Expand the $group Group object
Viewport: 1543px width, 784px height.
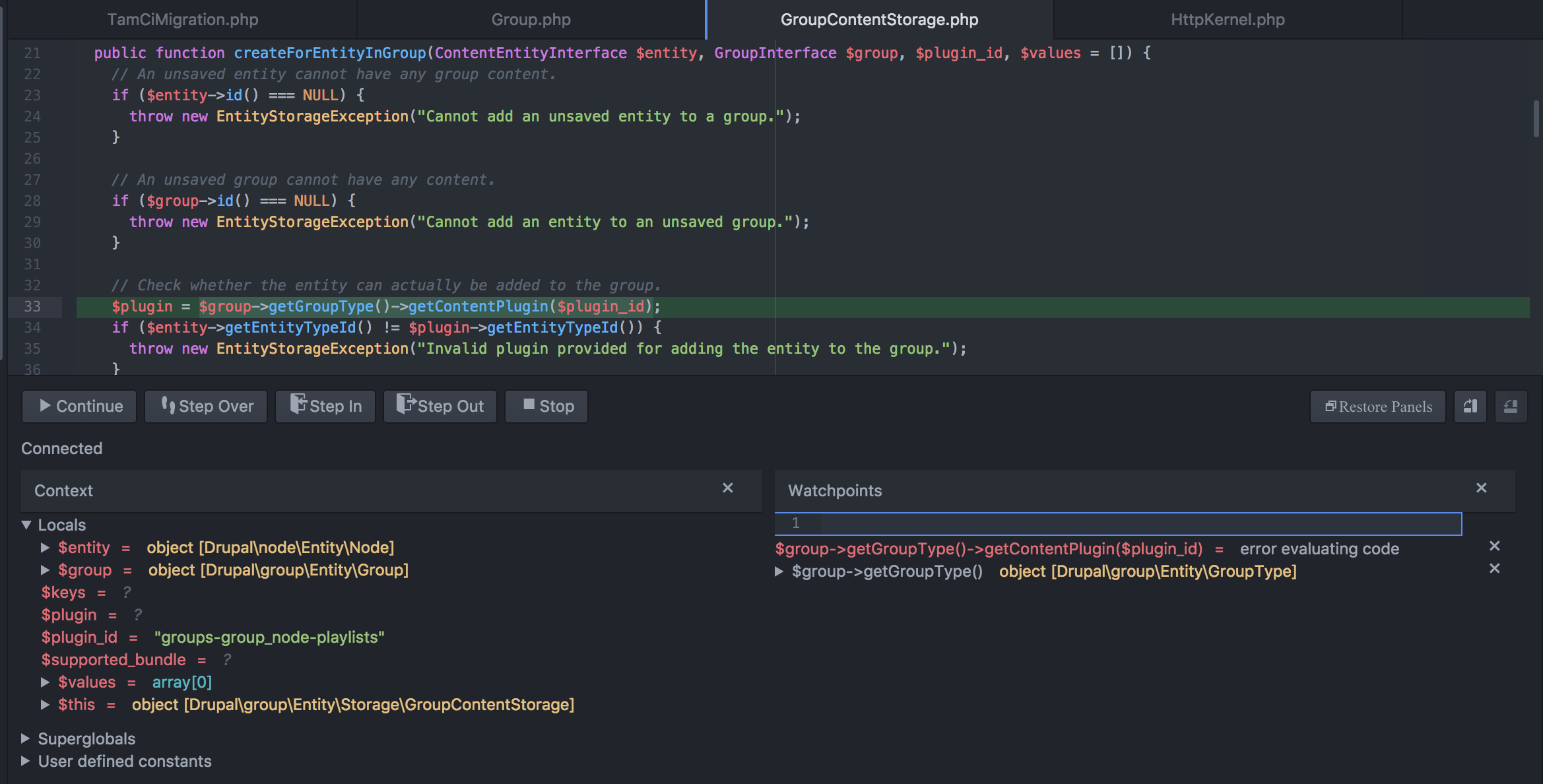46,570
